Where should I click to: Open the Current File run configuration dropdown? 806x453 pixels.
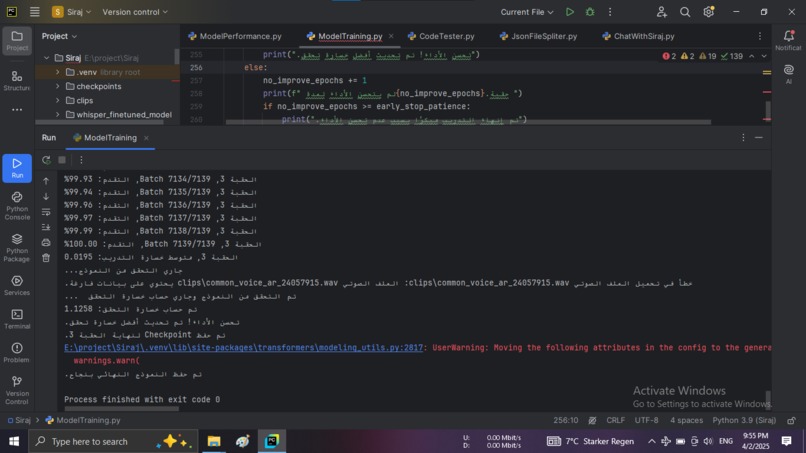[527, 12]
